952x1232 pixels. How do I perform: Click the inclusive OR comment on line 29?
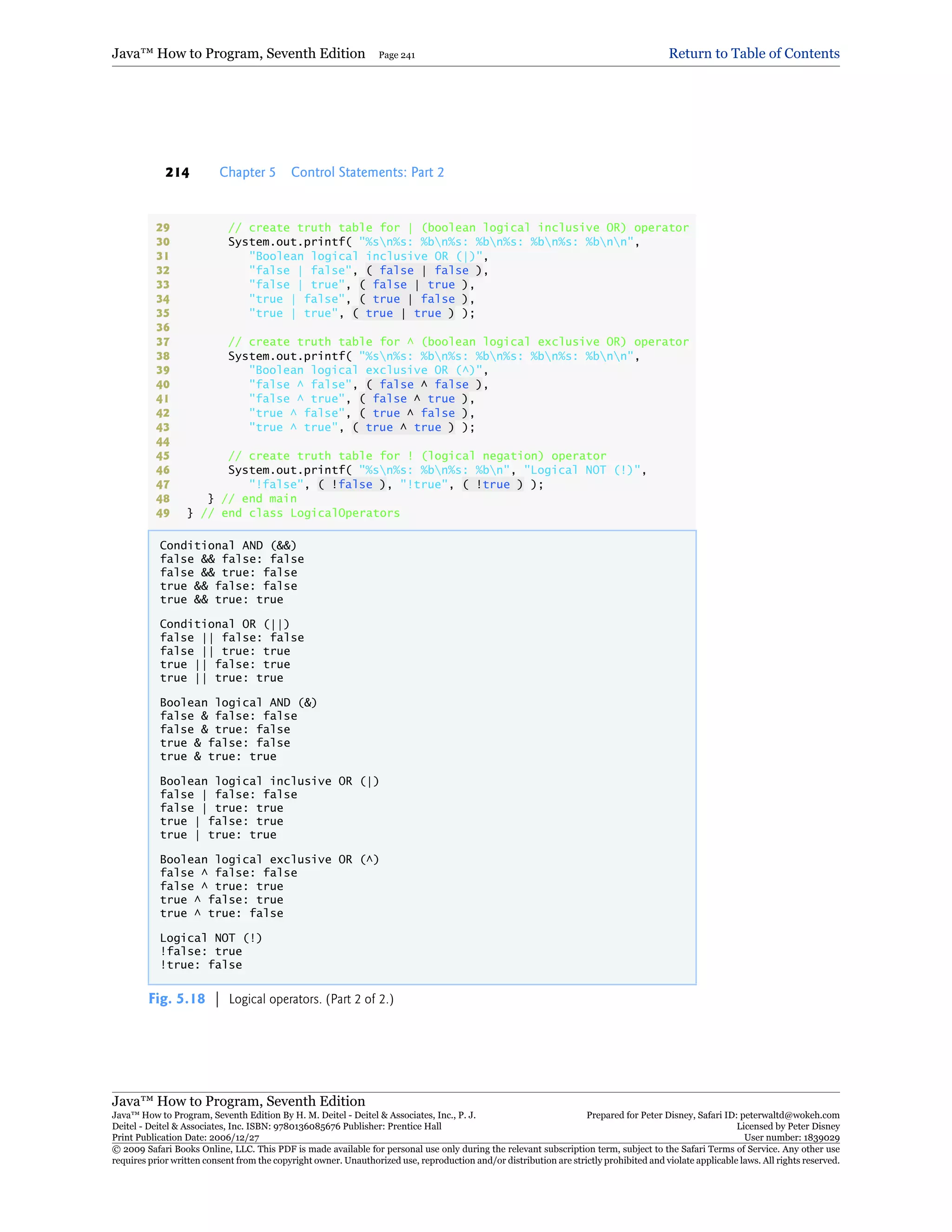(x=458, y=227)
